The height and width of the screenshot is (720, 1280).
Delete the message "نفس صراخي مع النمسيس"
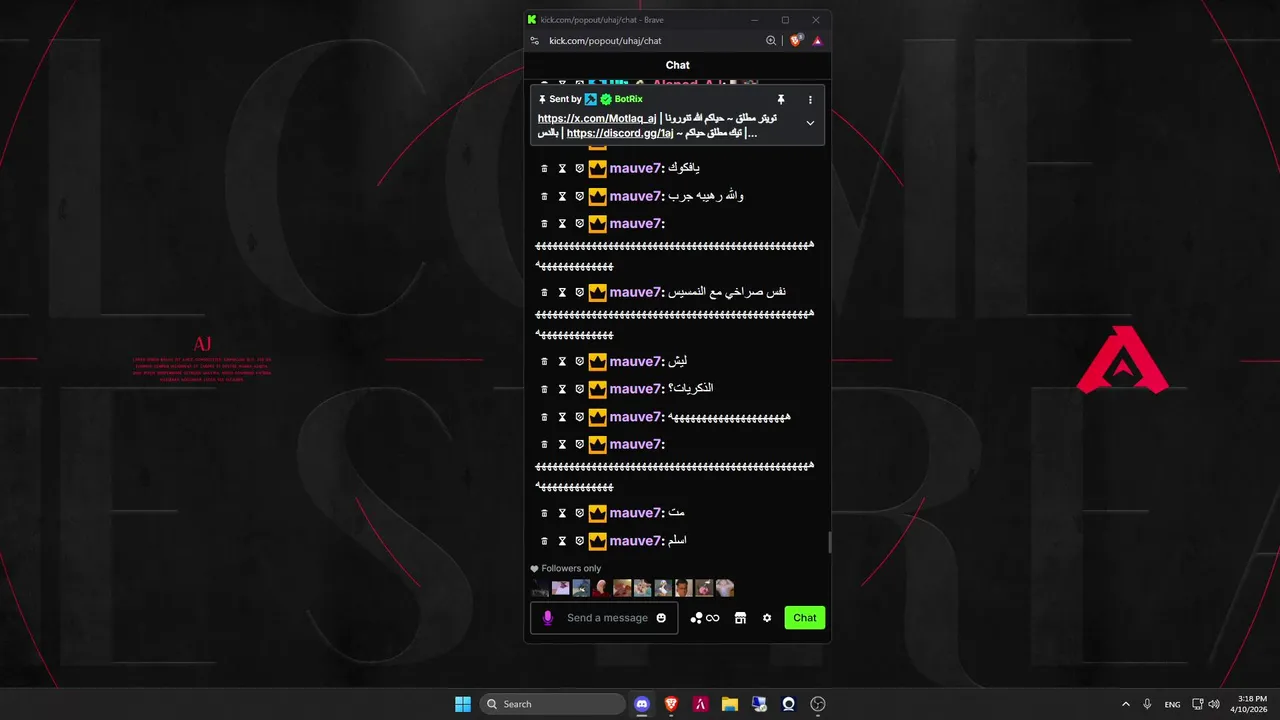[x=544, y=293]
